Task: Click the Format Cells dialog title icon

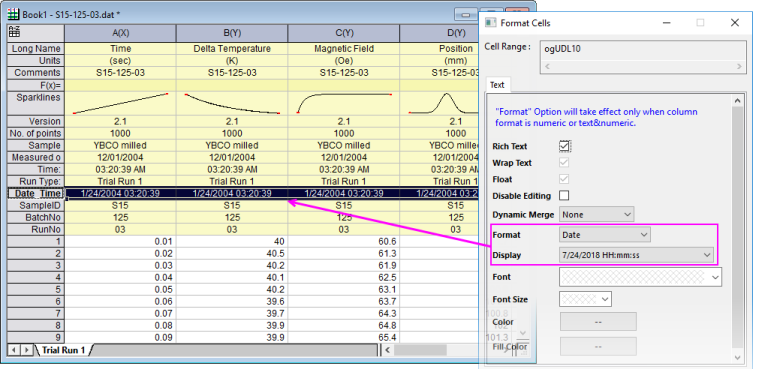Action: pos(491,23)
